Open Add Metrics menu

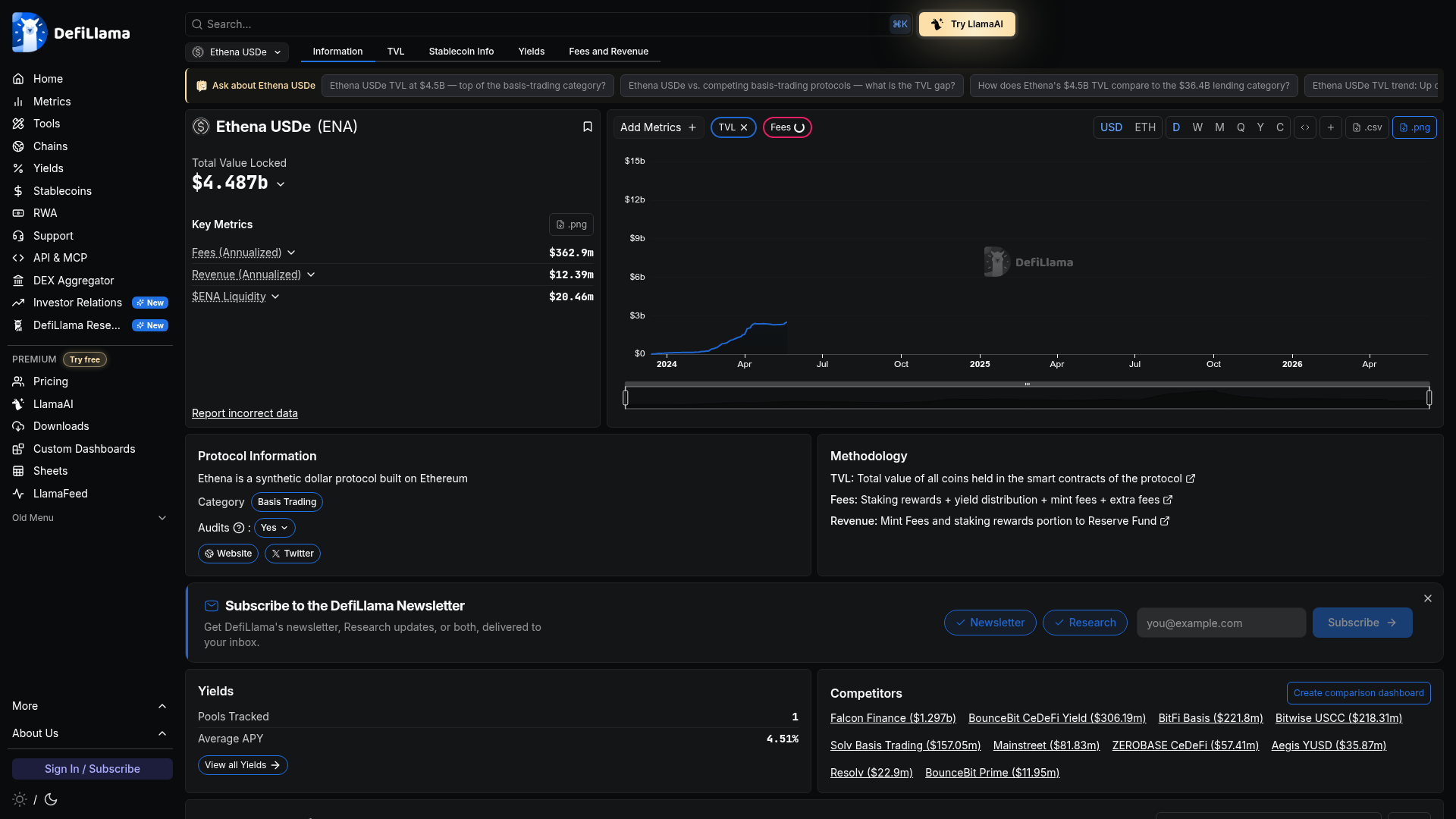(658, 127)
